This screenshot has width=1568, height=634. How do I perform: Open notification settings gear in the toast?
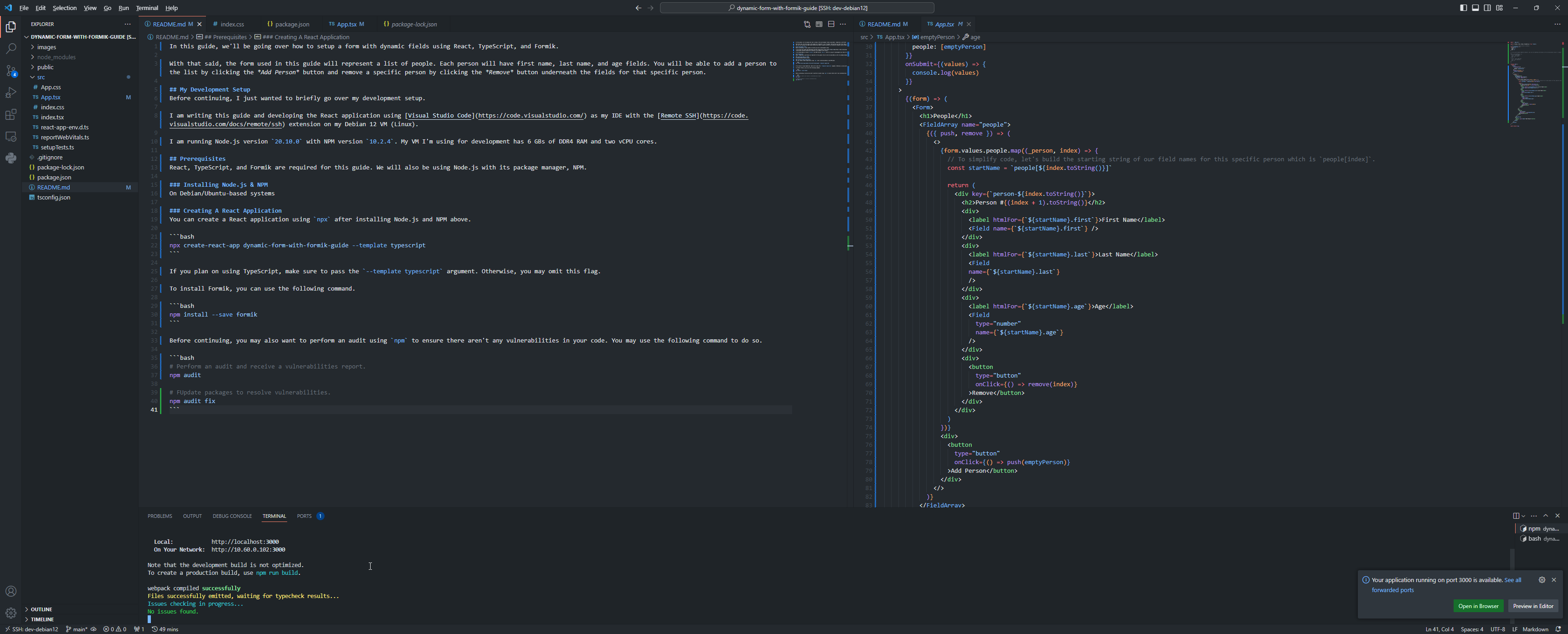1542,580
